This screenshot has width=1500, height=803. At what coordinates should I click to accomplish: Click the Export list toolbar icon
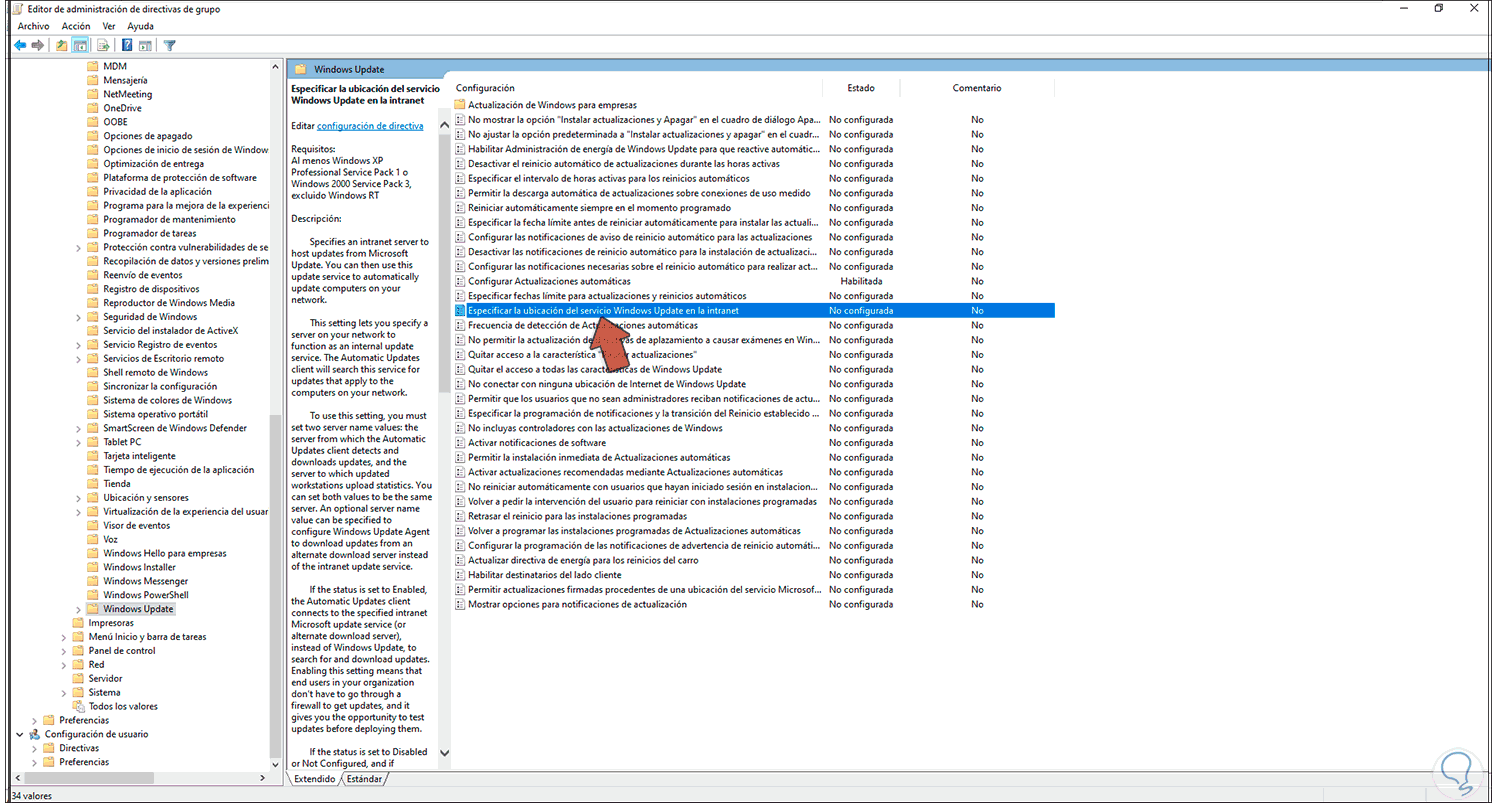tap(102, 45)
